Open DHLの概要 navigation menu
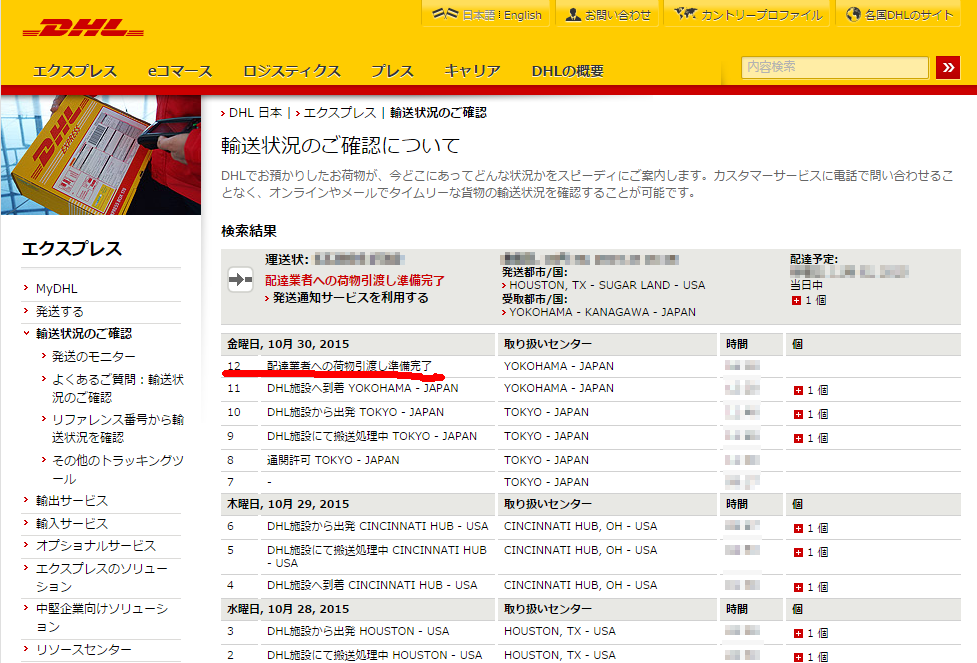The width and height of the screenshot is (977, 663). click(x=568, y=71)
